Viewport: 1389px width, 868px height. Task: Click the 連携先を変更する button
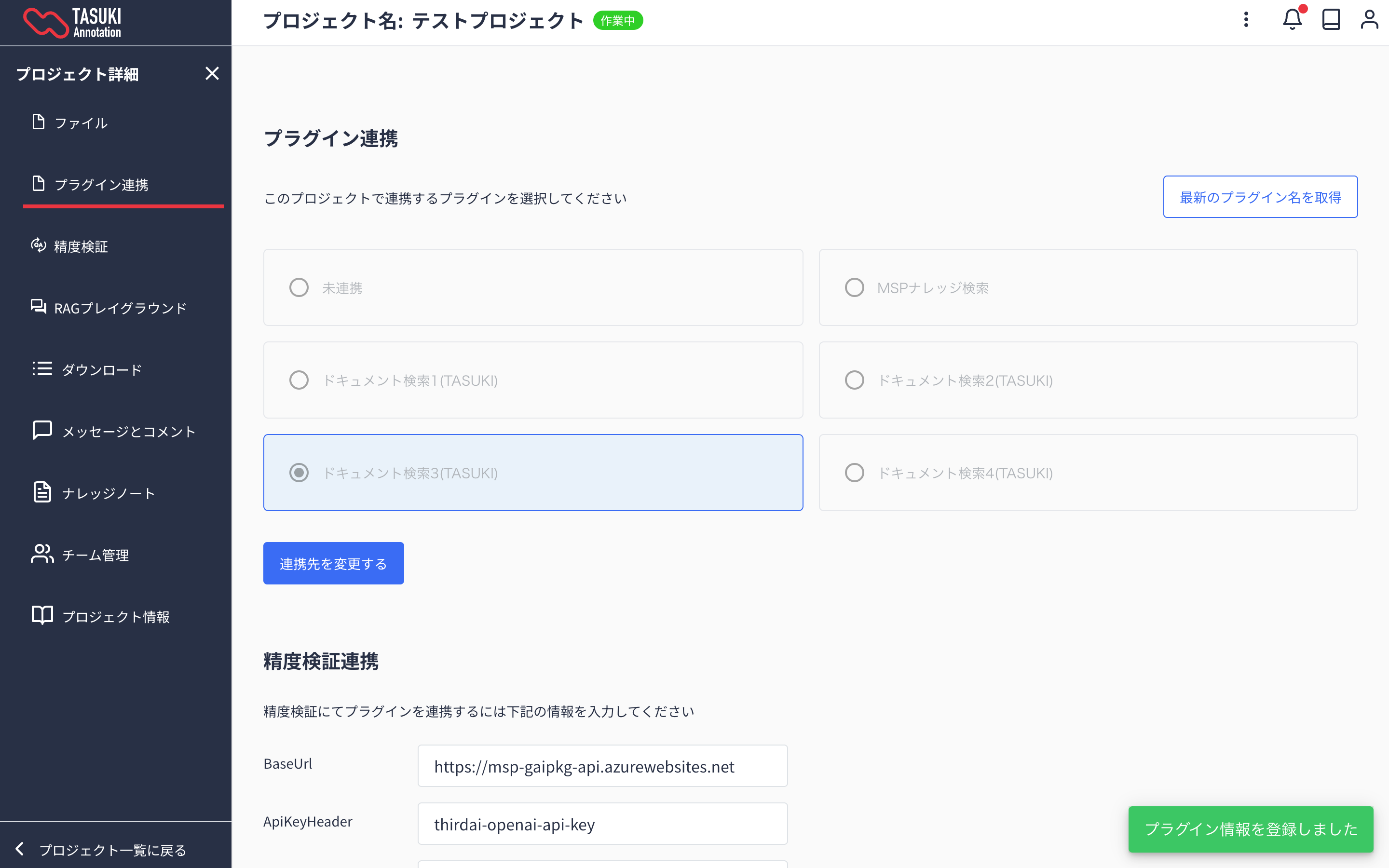pyautogui.click(x=333, y=563)
